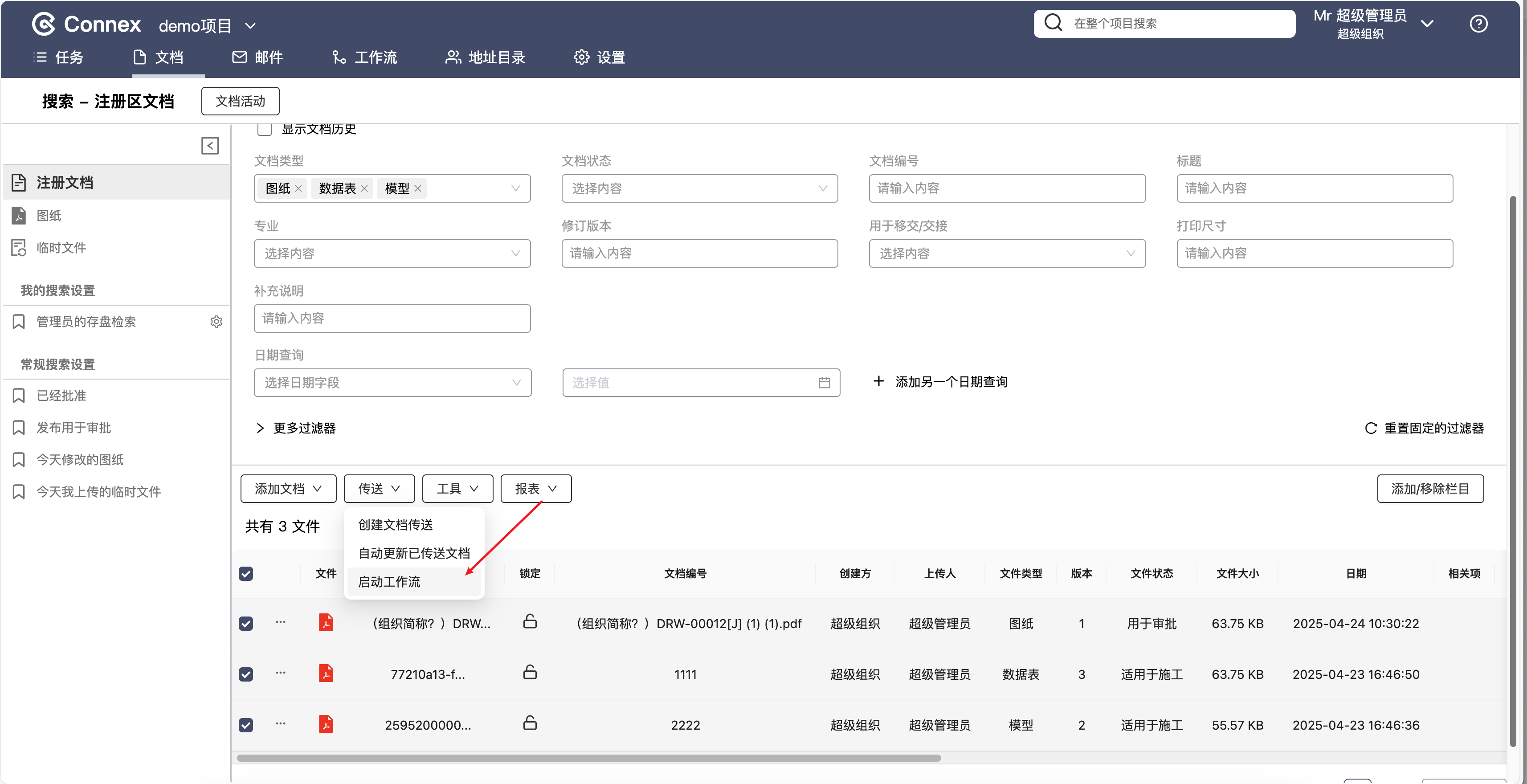Open three-dots menu for DRW-00012 row
This screenshot has width=1527, height=784.
tap(280, 622)
